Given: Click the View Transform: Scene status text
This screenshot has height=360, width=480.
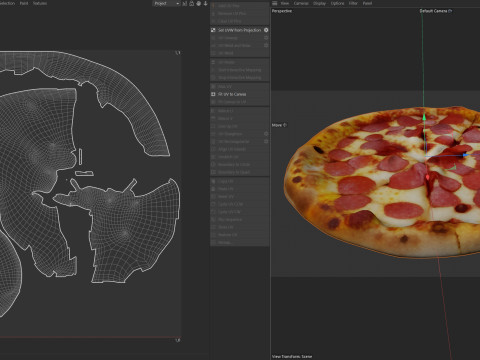Looking at the screenshot, I should pos(292,356).
